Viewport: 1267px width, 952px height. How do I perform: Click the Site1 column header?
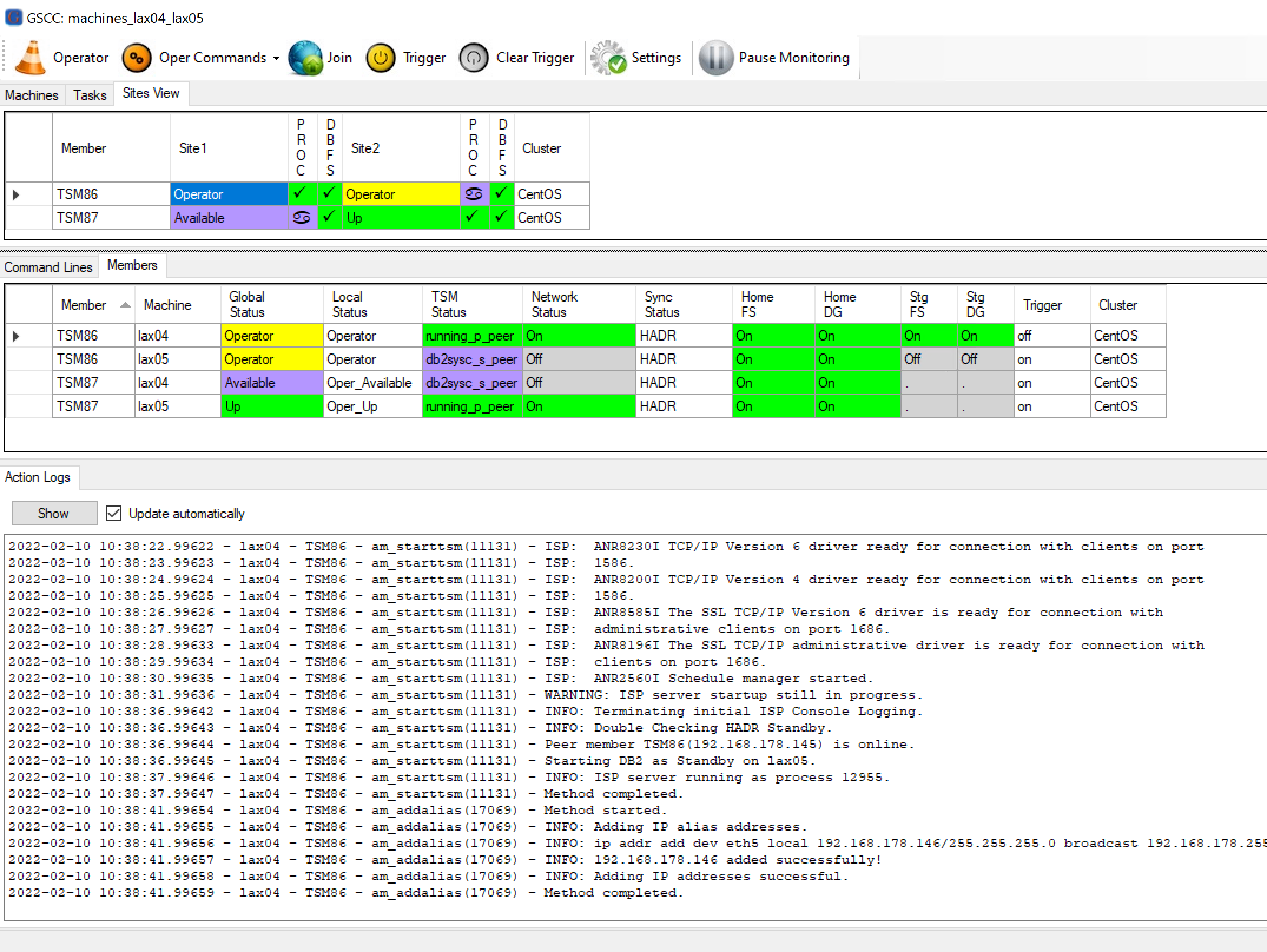229,148
